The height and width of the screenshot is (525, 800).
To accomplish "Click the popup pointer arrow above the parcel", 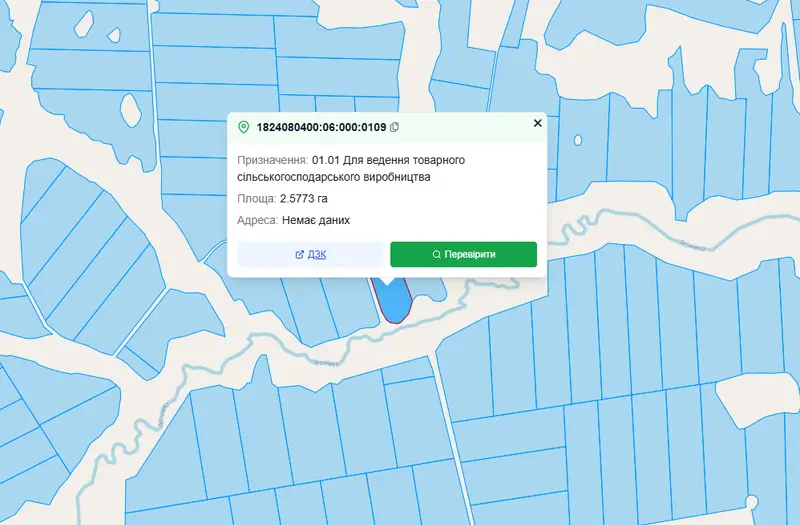I will 388,281.
